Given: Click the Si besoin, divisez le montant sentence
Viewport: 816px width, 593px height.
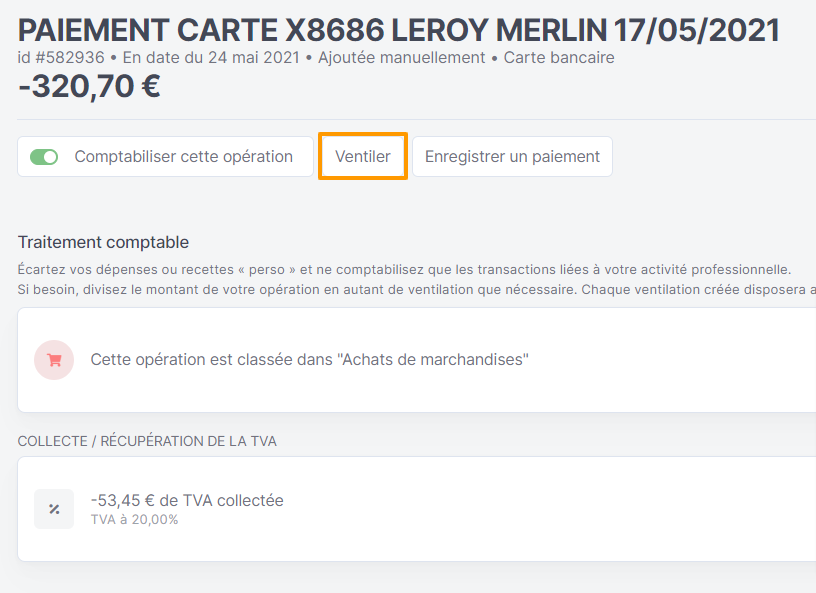Looking at the screenshot, I should (416, 289).
